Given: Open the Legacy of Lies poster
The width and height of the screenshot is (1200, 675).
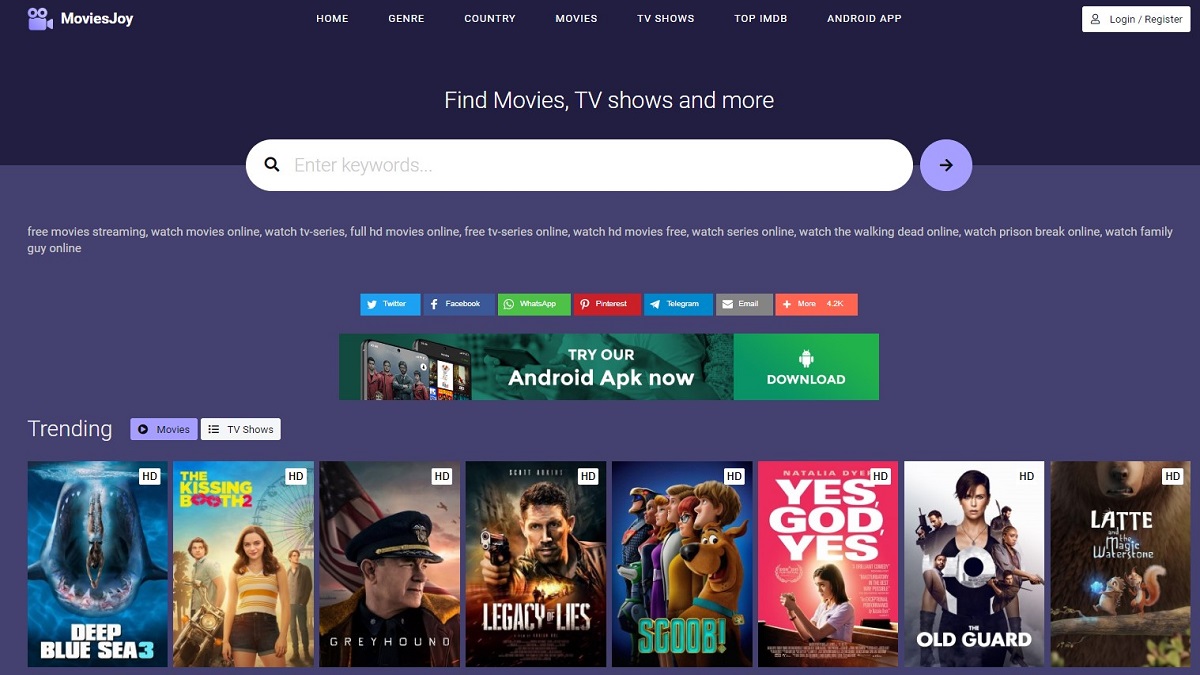Looking at the screenshot, I should (536, 564).
